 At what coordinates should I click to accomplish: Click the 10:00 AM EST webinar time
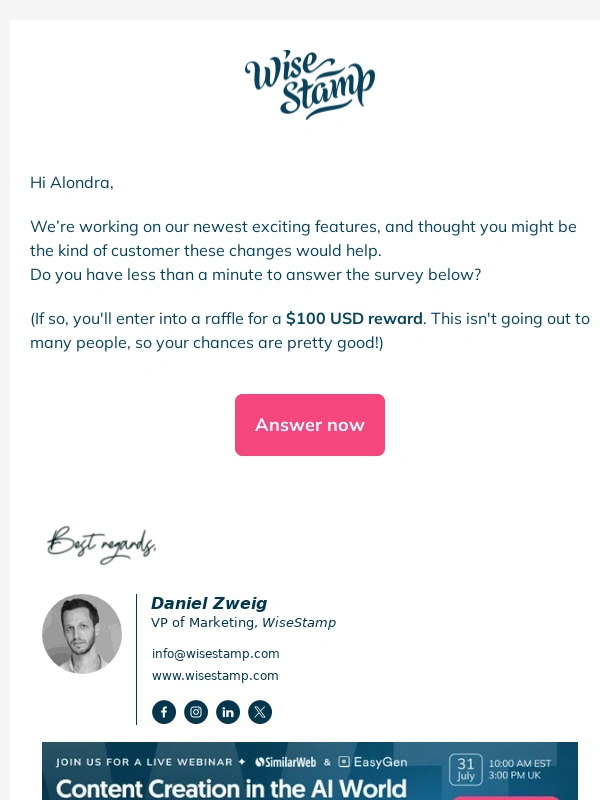[519, 763]
